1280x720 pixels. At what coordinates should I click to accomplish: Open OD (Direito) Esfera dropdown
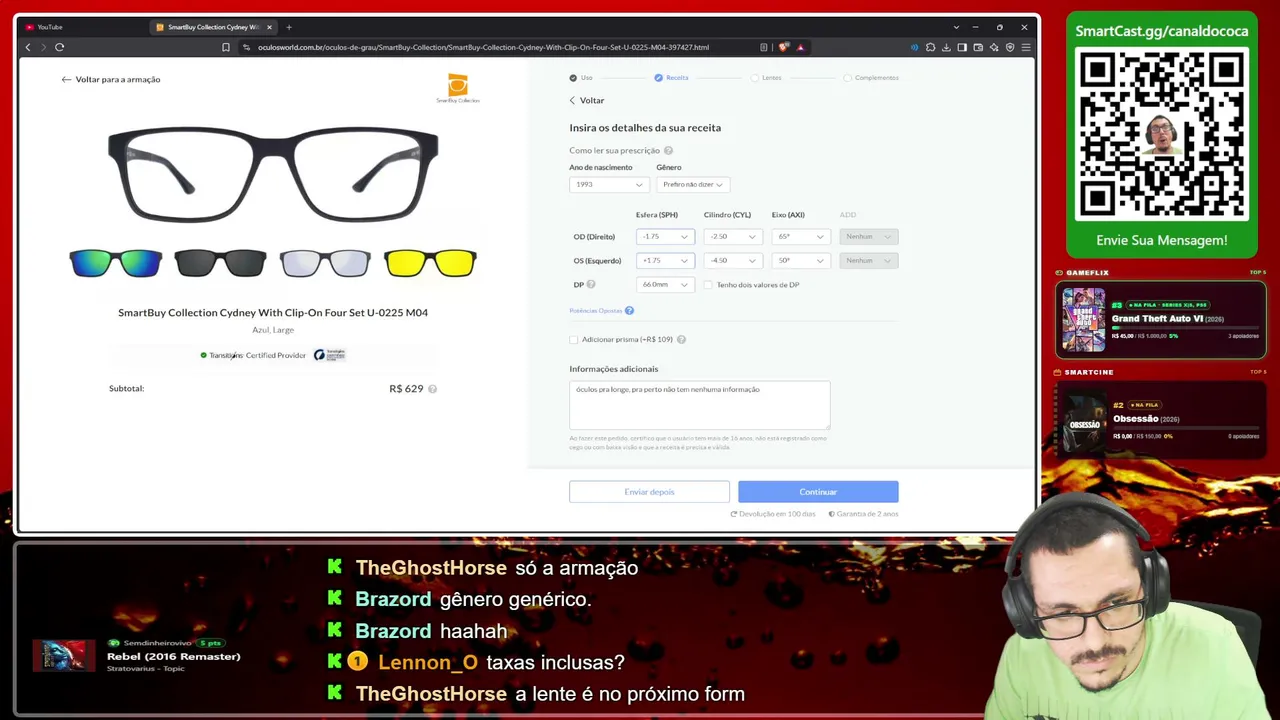(x=665, y=237)
